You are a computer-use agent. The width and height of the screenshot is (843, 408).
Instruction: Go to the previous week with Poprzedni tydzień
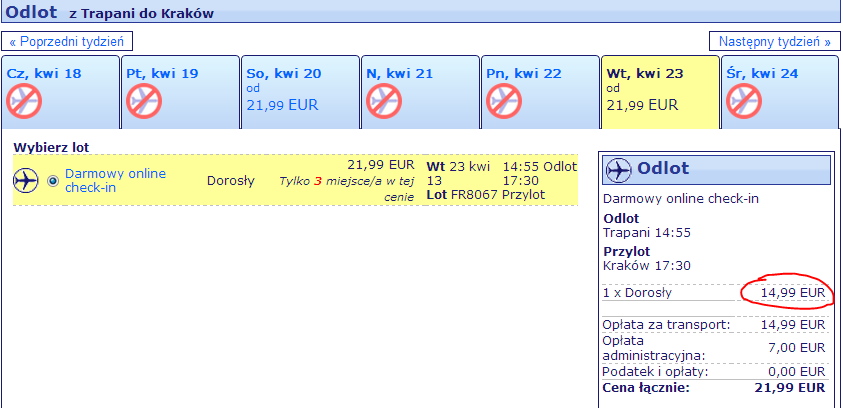pos(67,41)
